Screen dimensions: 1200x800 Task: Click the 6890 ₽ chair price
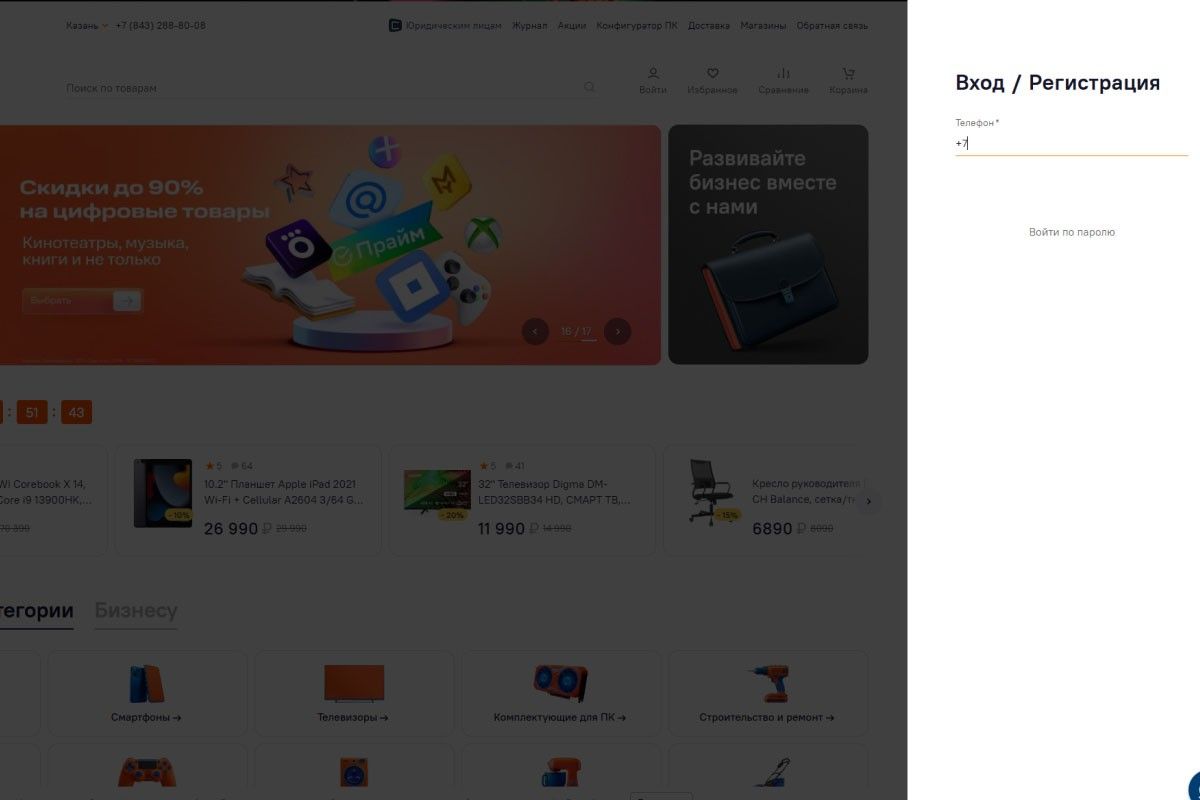779,528
